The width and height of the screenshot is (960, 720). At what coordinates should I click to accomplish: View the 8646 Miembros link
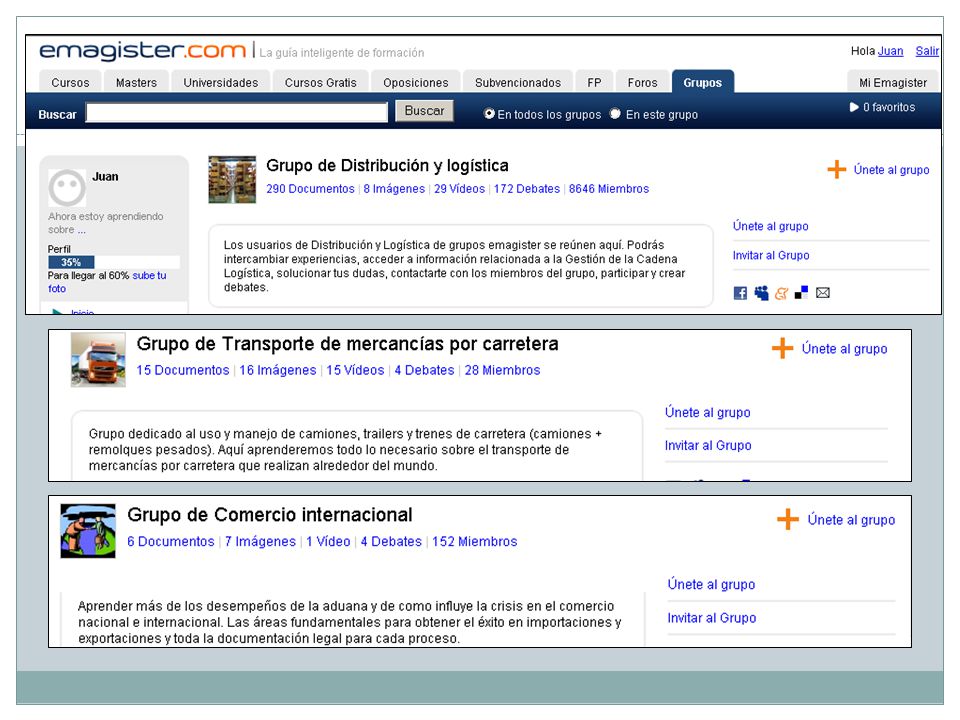[609, 189]
